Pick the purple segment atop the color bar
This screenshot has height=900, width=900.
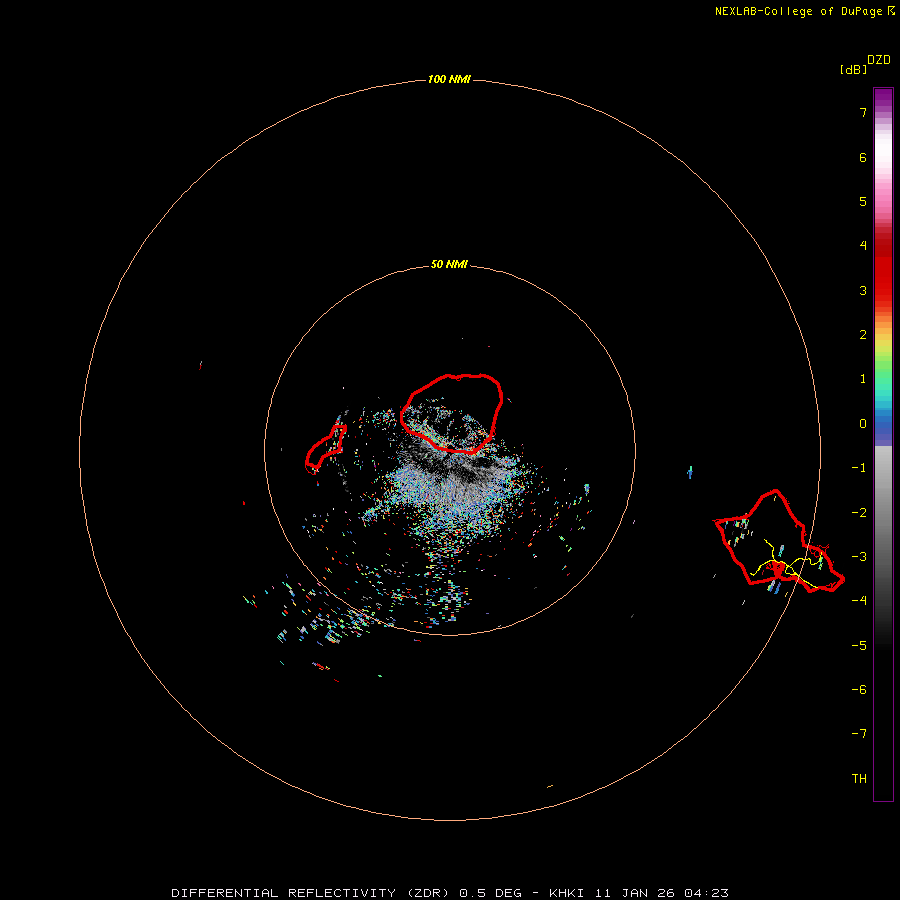pyautogui.click(x=883, y=98)
